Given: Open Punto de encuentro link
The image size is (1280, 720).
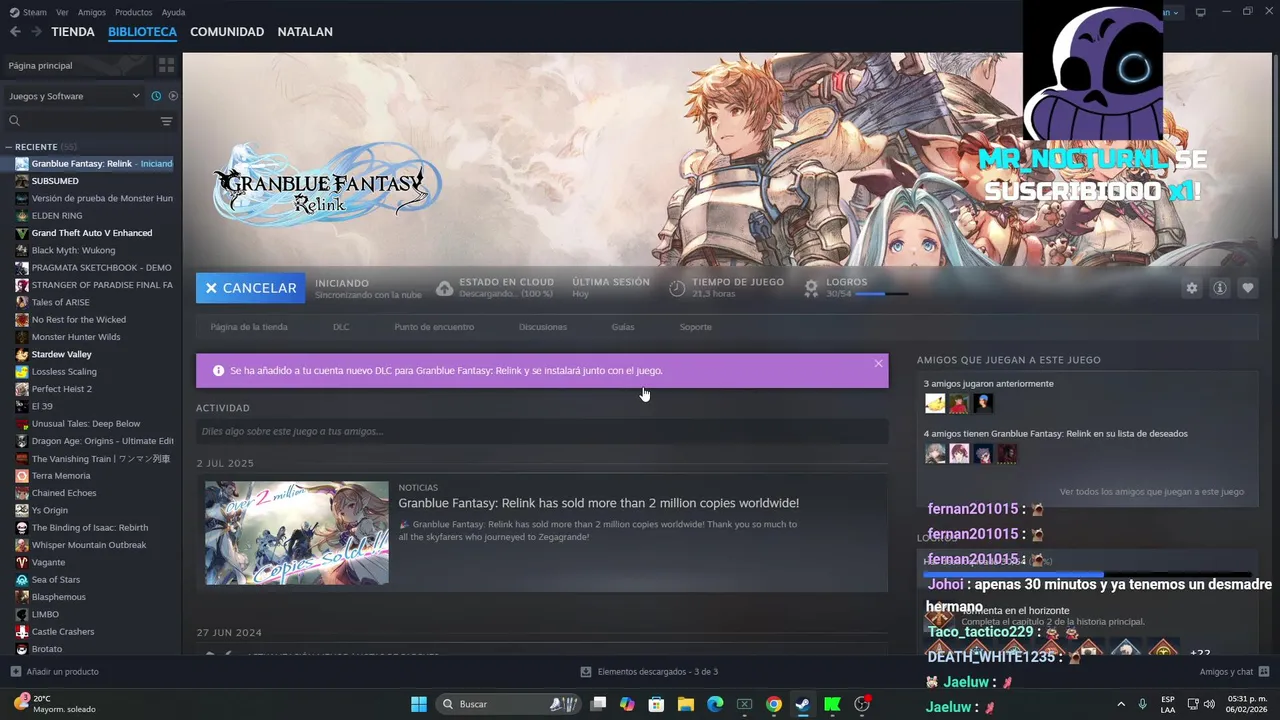Looking at the screenshot, I should pos(434,327).
